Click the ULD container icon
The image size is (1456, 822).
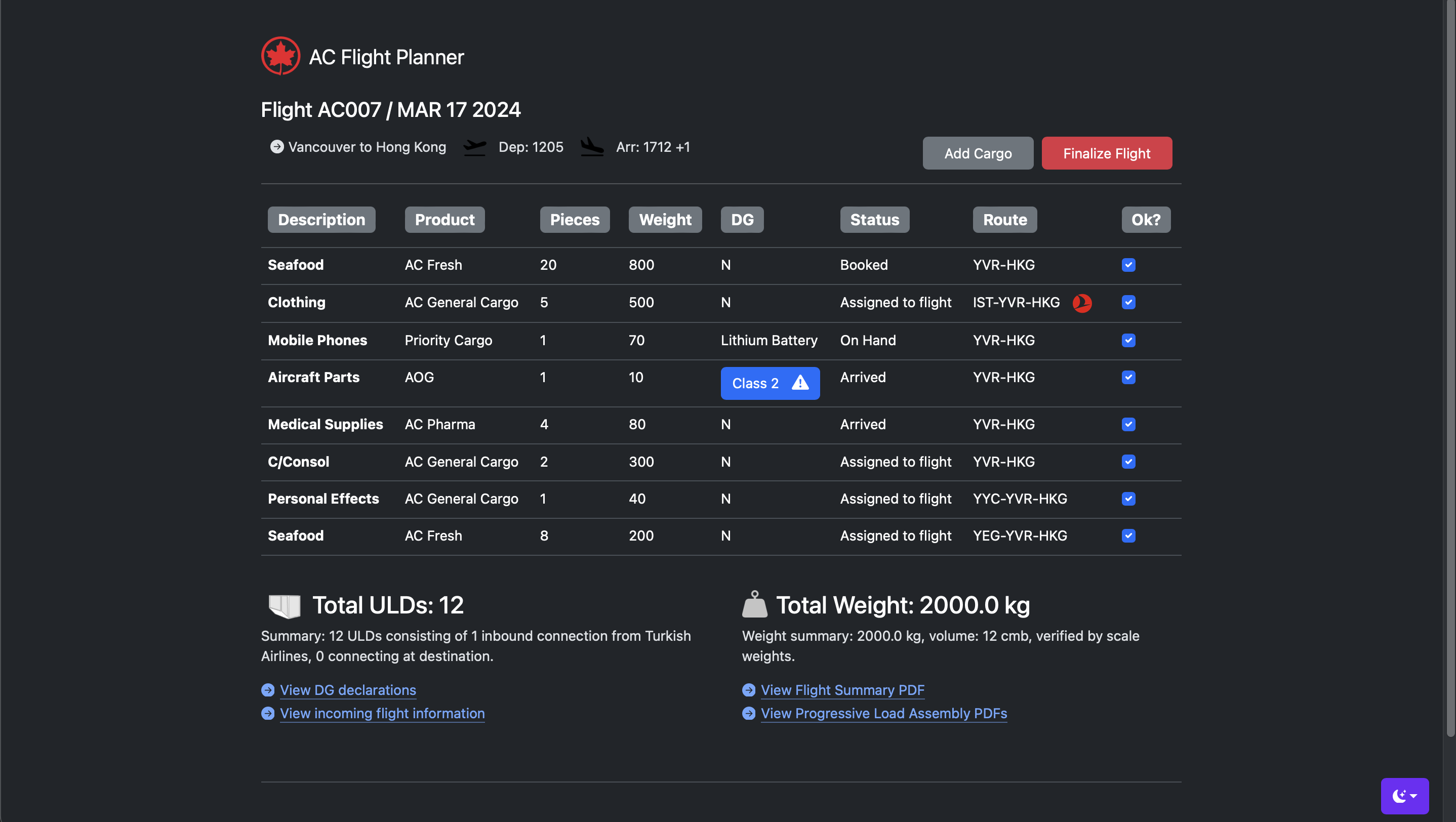pyautogui.click(x=285, y=606)
